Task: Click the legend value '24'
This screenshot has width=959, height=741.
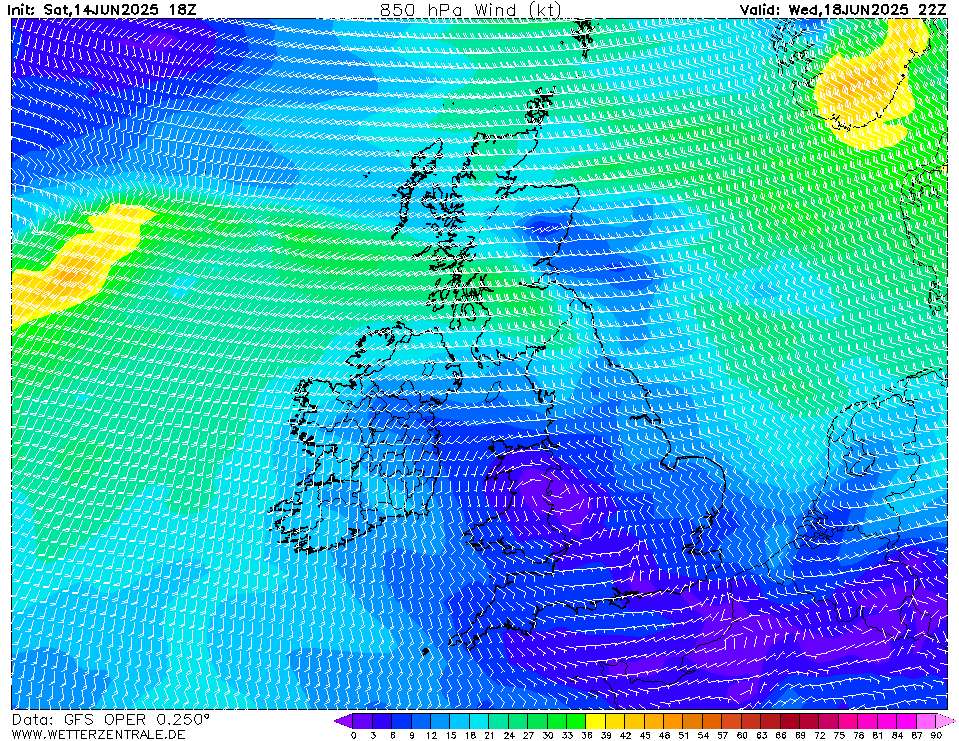Action: pos(509,735)
